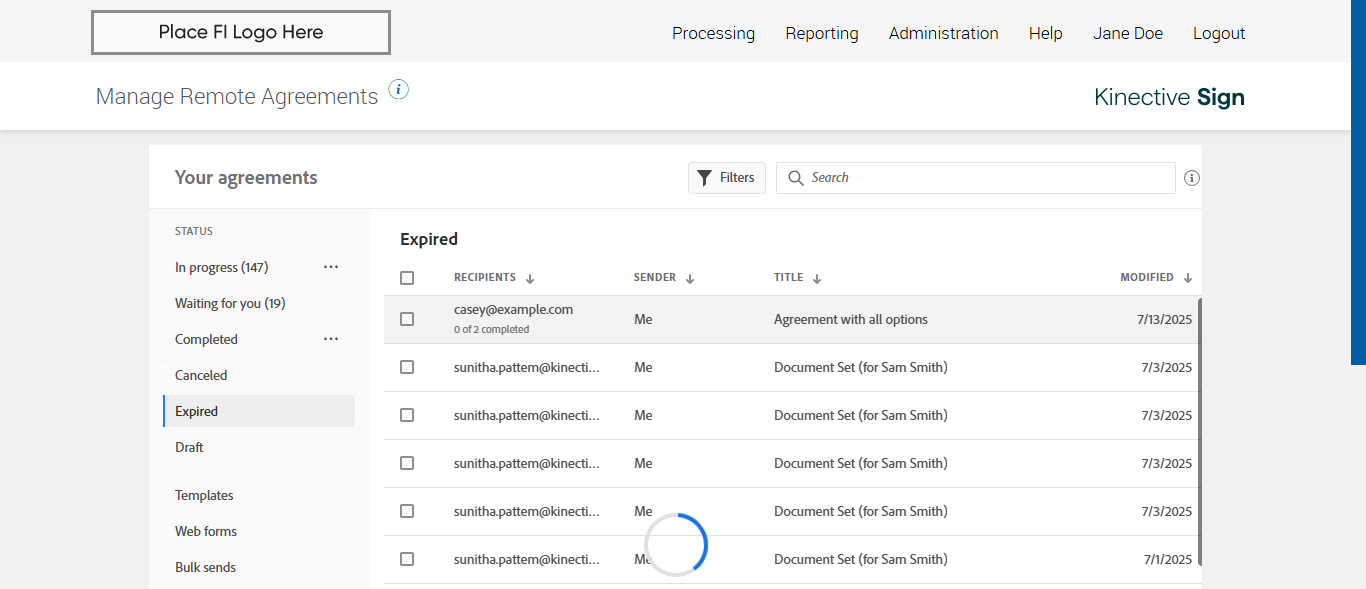Open the In progress more options ellipsis
The height and width of the screenshot is (589, 1366).
331,267
